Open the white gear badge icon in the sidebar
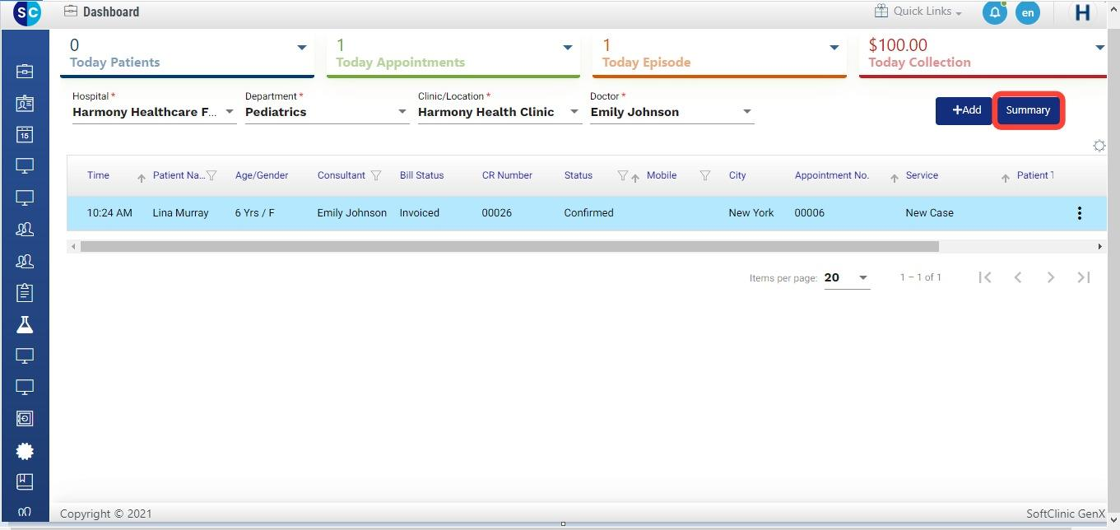The width and height of the screenshot is (1120, 530). tap(24, 451)
